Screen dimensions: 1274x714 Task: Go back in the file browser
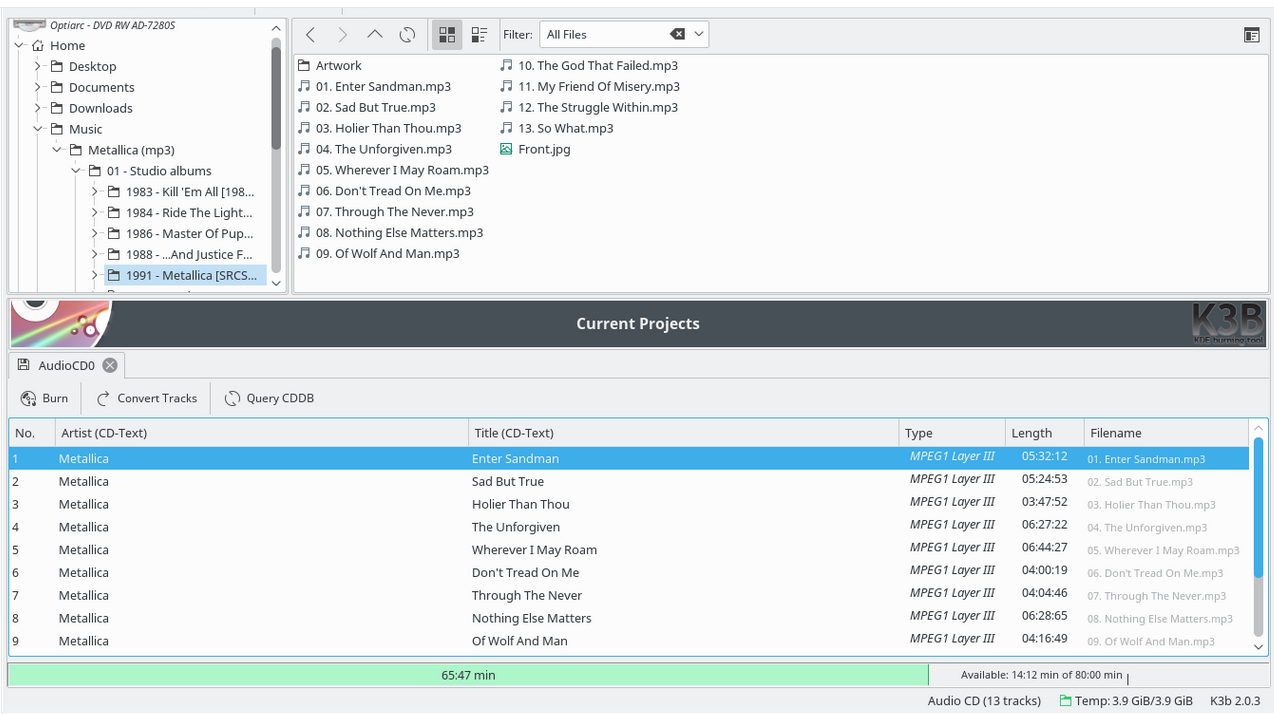tap(311, 35)
